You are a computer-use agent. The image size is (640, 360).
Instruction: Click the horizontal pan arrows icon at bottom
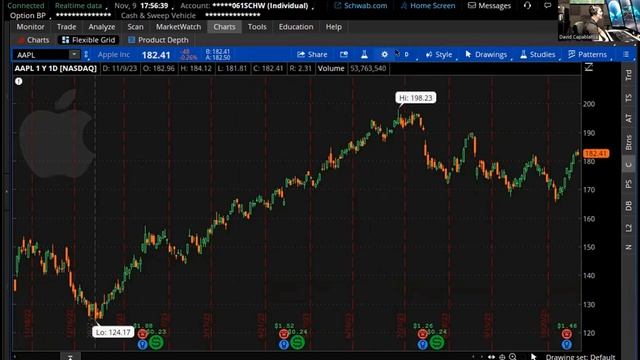click(x=491, y=357)
